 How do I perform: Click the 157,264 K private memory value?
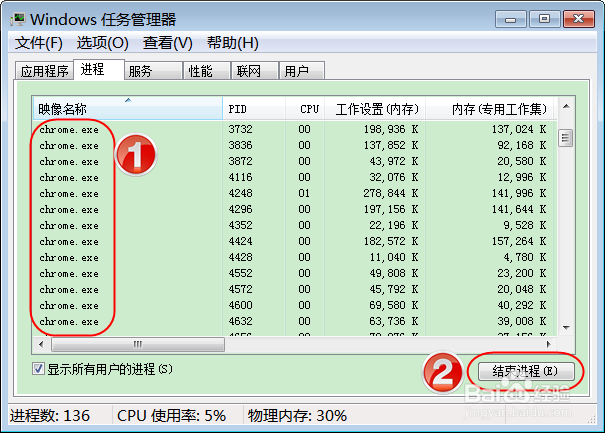point(519,242)
